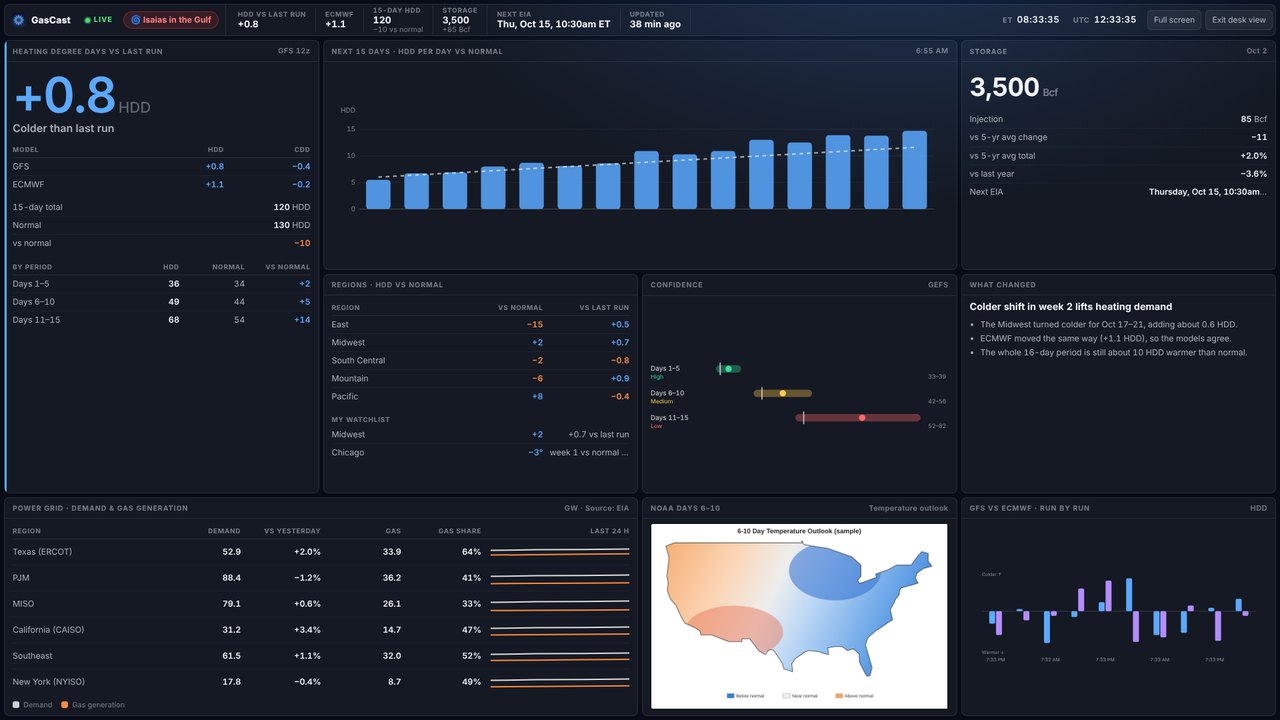Select the Days 1–5 period row
The width and height of the screenshot is (1280, 720).
[161, 284]
